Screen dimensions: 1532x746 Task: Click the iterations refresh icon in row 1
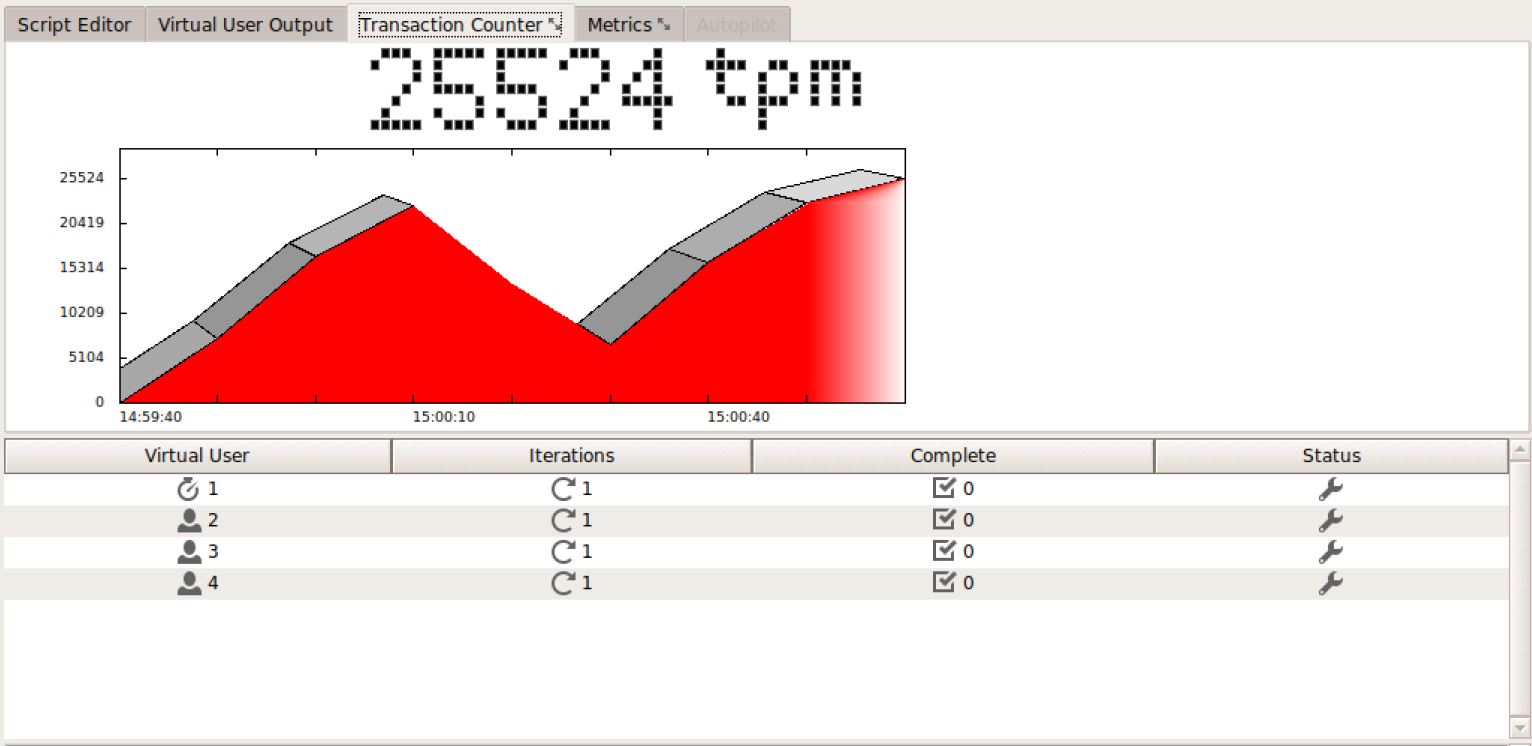click(x=564, y=490)
